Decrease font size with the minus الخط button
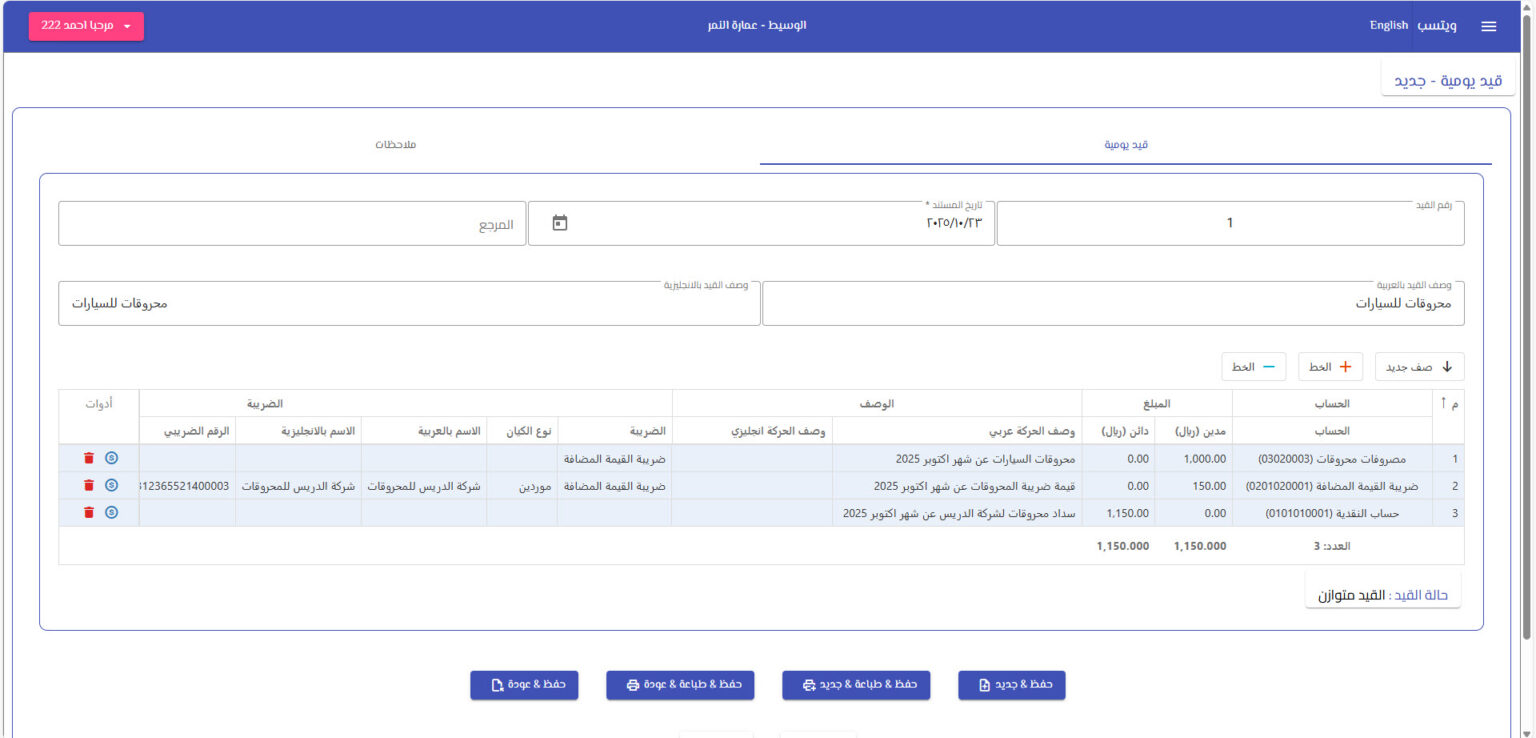This screenshot has height=738, width=1536. (x=1254, y=367)
